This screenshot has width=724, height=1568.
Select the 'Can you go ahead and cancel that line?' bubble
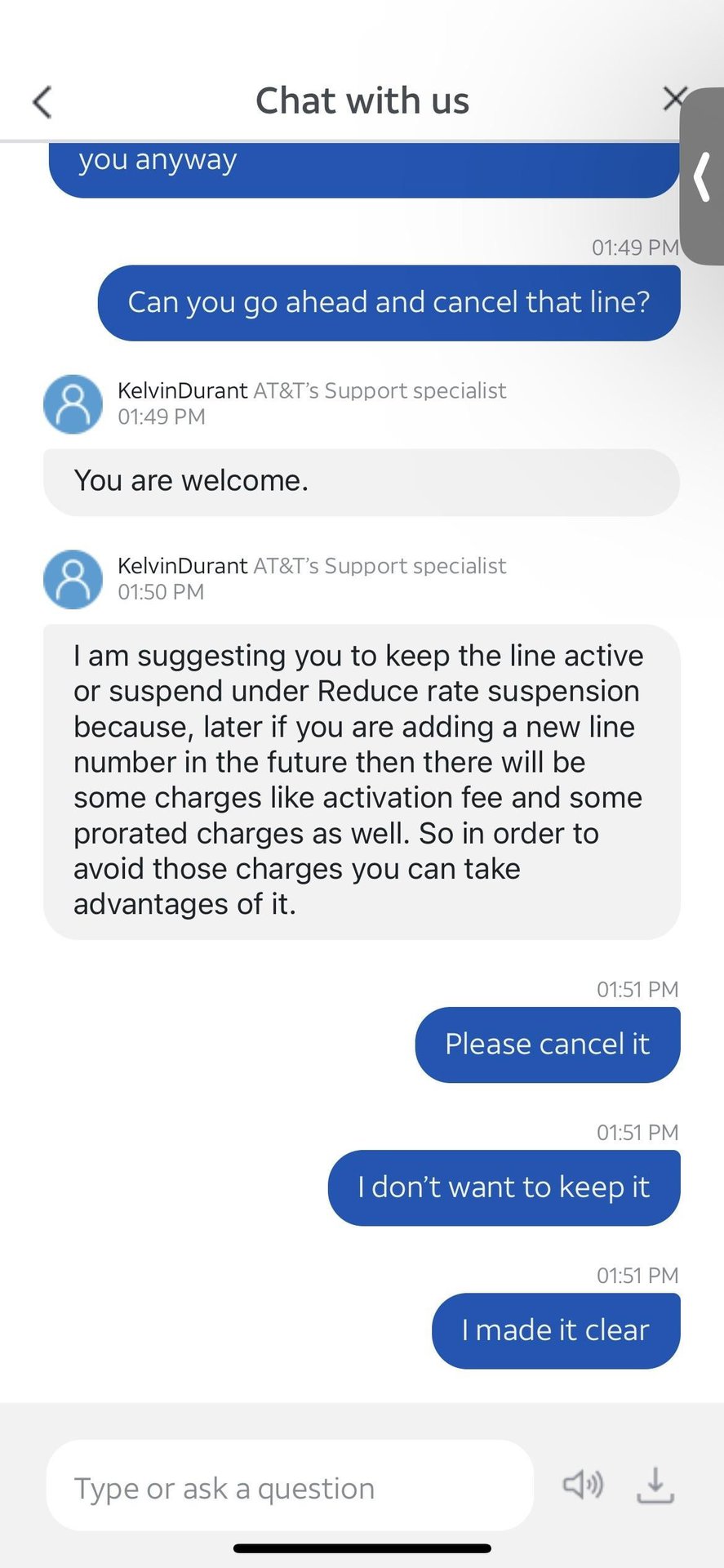(x=389, y=303)
